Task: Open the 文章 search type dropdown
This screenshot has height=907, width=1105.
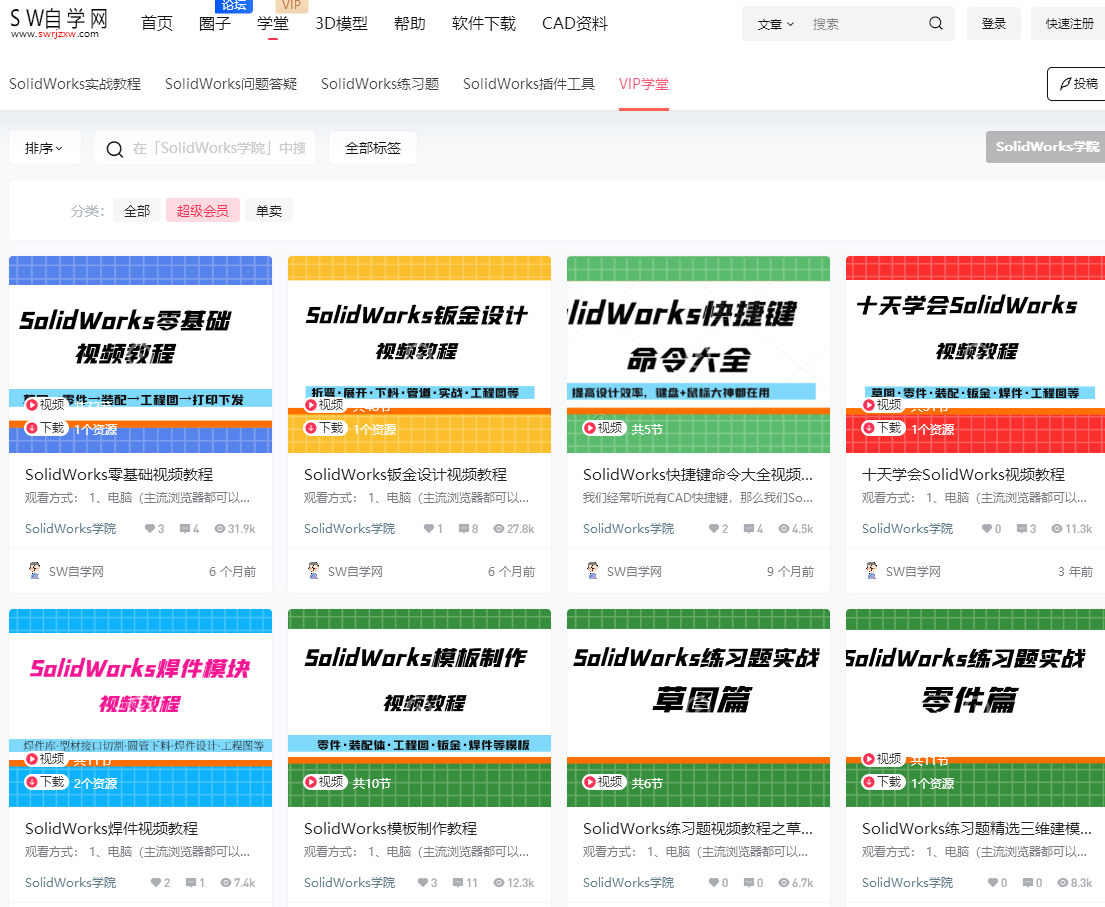Action: point(775,24)
